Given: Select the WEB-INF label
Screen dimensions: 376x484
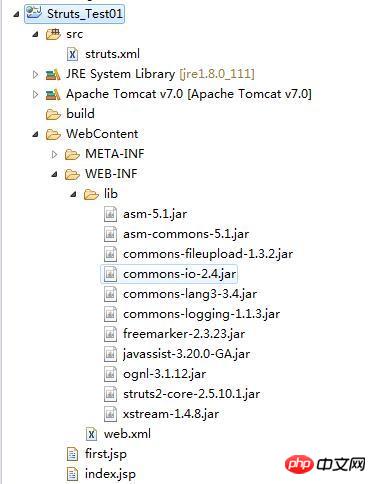Looking at the screenshot, I should pyautogui.click(x=111, y=174).
